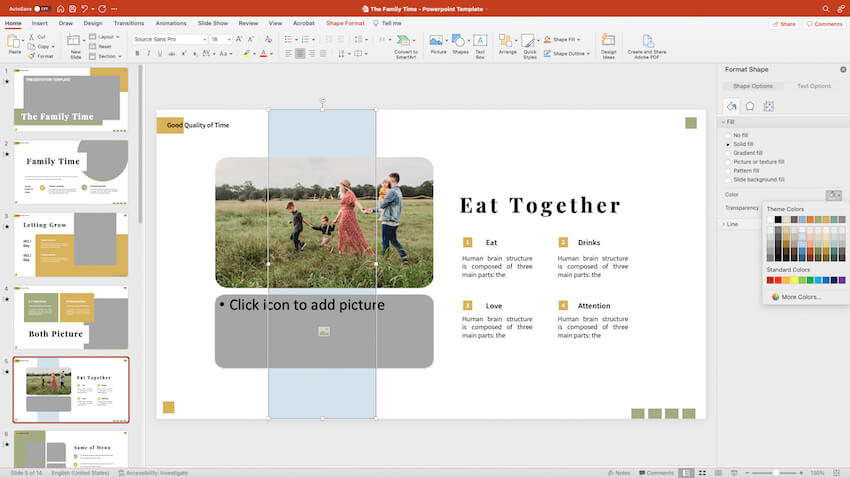
Task: Click More Colors in color popup
Action: click(x=801, y=297)
